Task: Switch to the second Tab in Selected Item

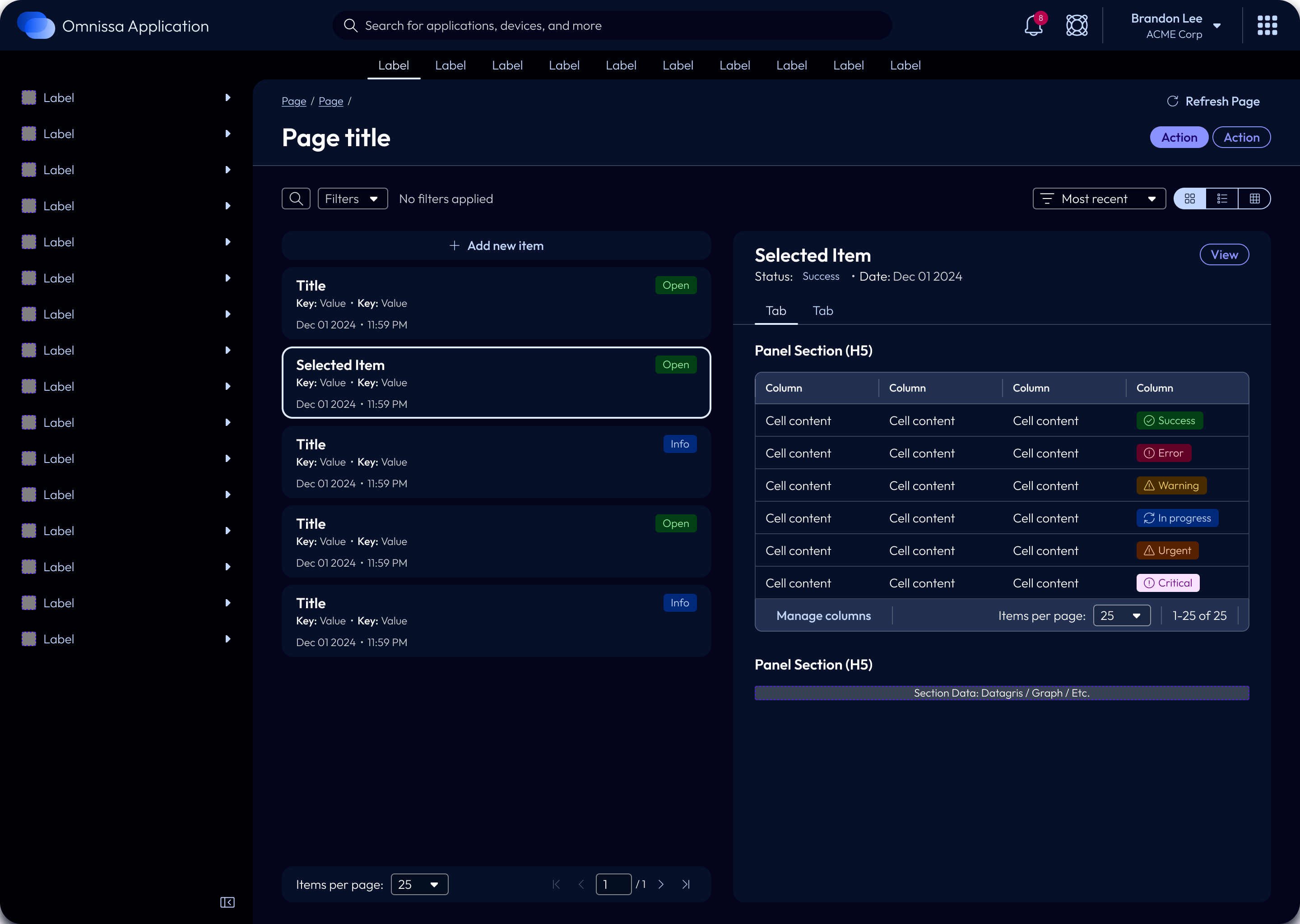Action: [x=822, y=311]
